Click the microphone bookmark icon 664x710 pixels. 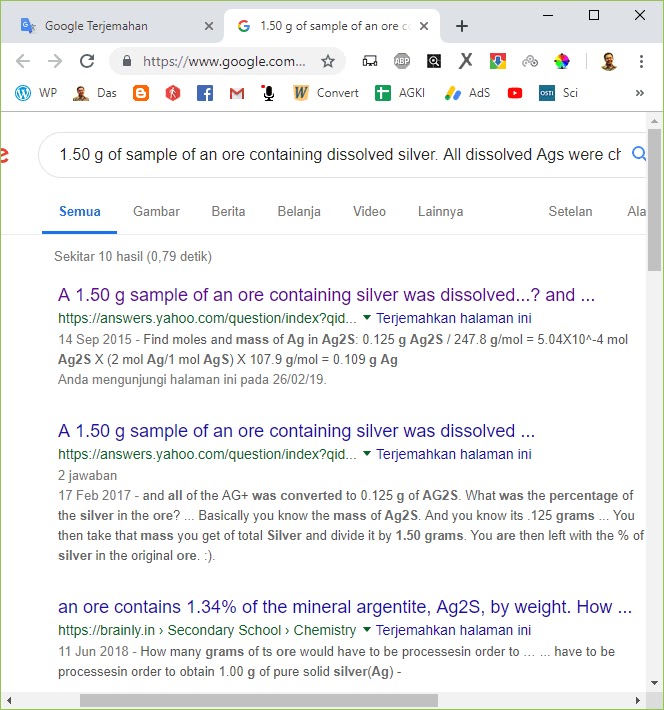coord(269,93)
